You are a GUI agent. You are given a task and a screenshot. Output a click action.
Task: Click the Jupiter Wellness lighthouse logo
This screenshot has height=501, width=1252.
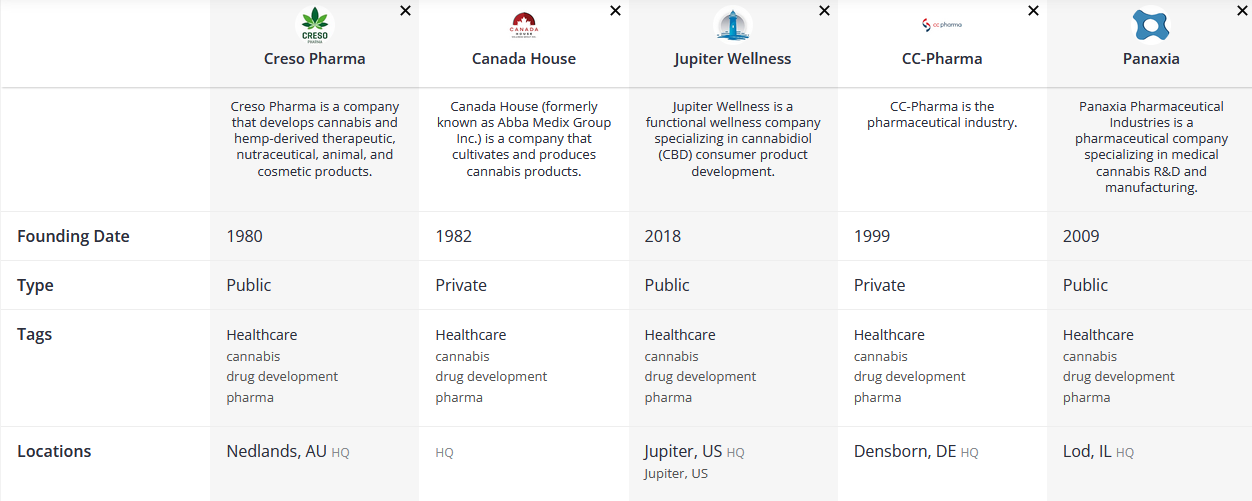(x=733, y=24)
